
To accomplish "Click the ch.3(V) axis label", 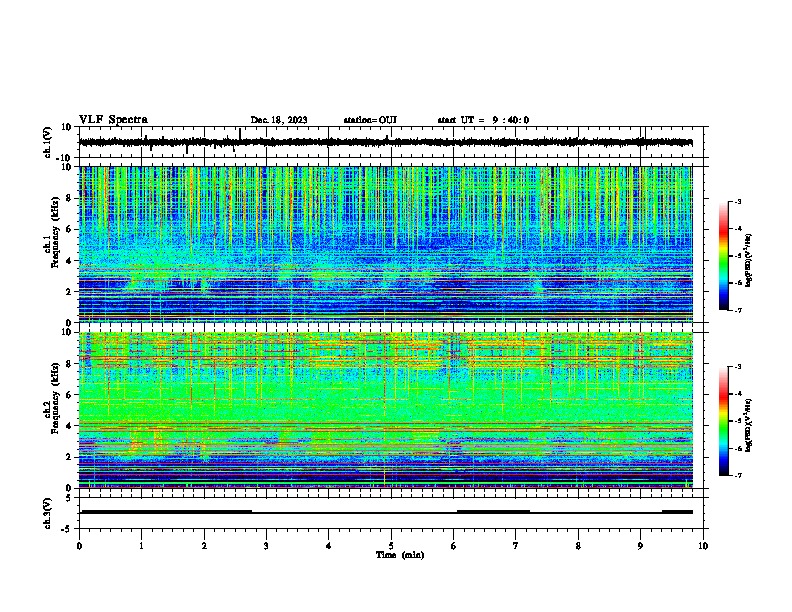I will pos(48,513).
